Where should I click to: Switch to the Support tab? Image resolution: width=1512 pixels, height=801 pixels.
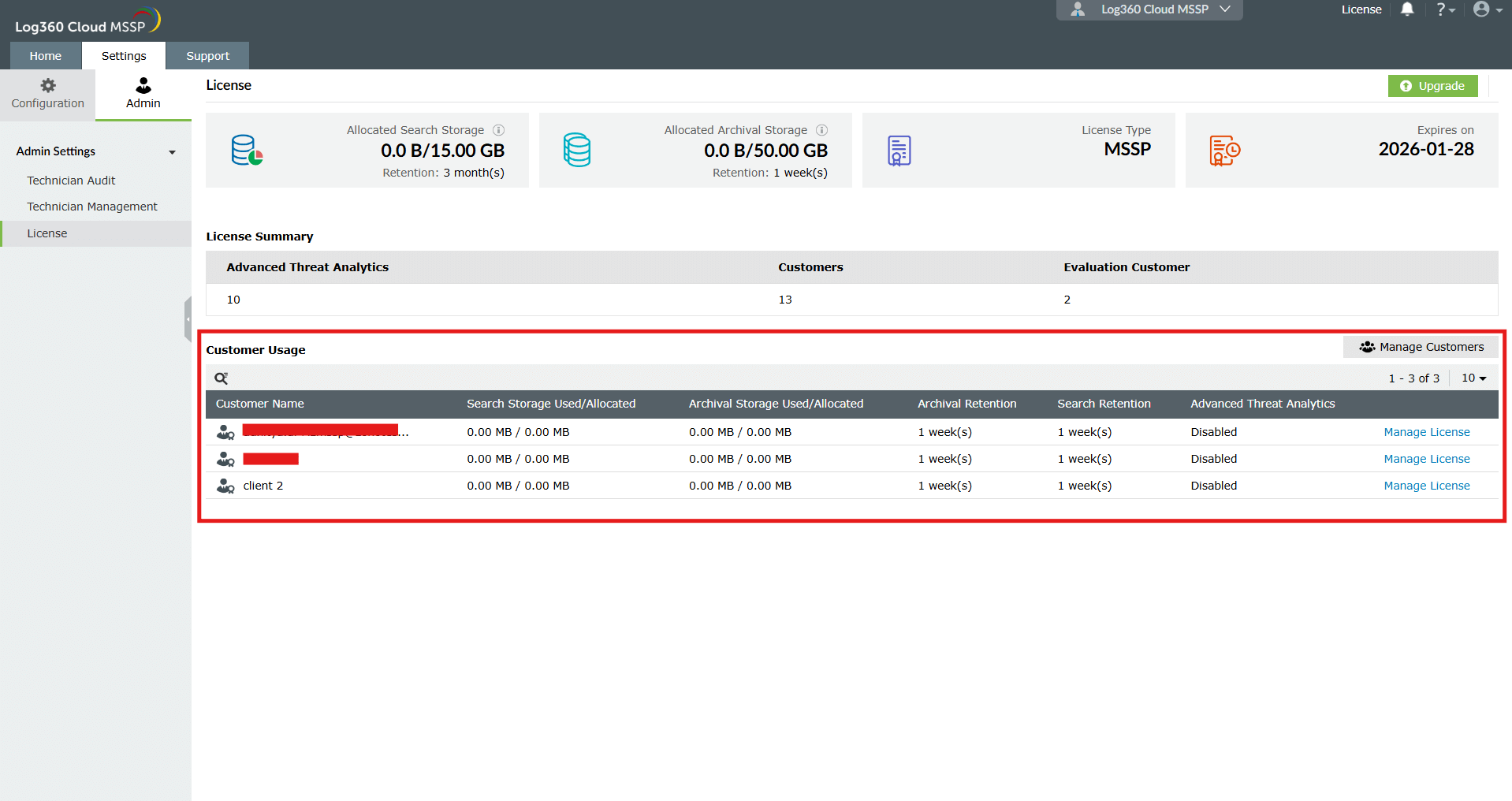tap(208, 56)
